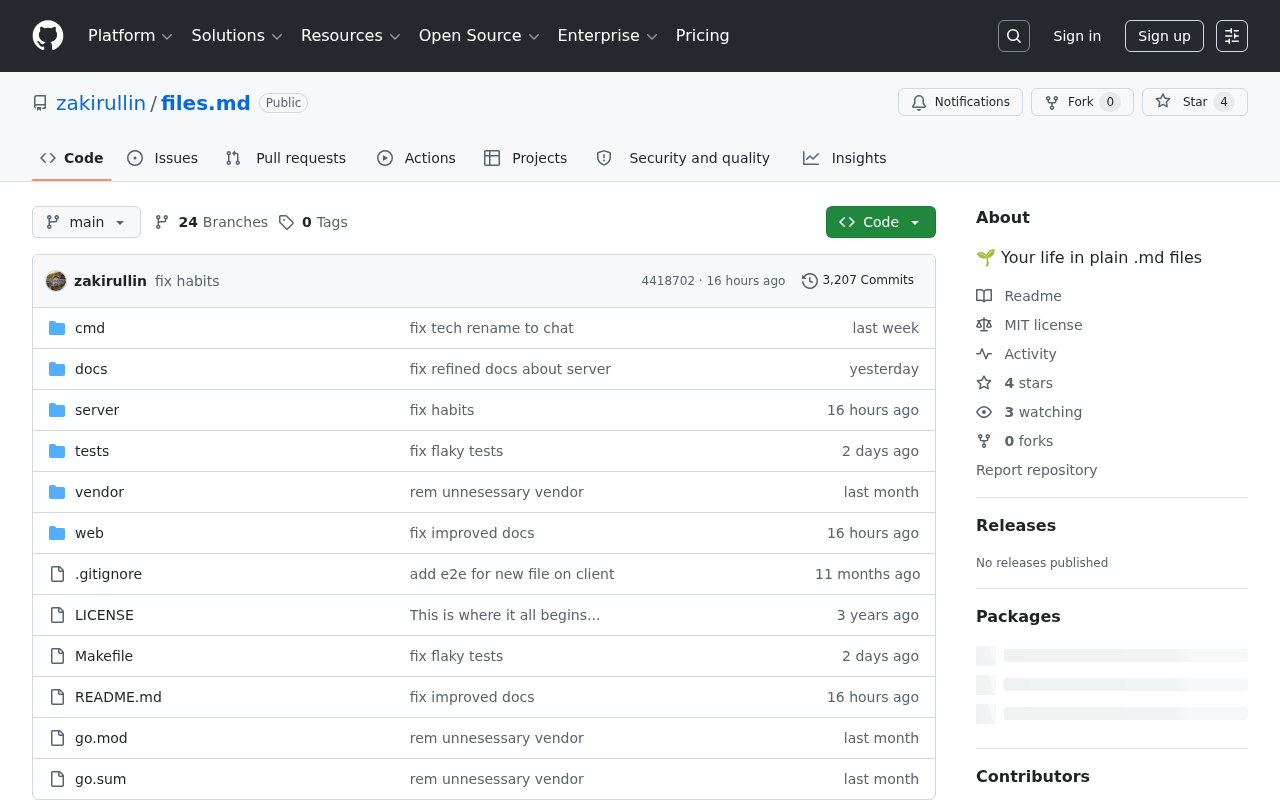Open the 24 Branches link

(x=211, y=222)
